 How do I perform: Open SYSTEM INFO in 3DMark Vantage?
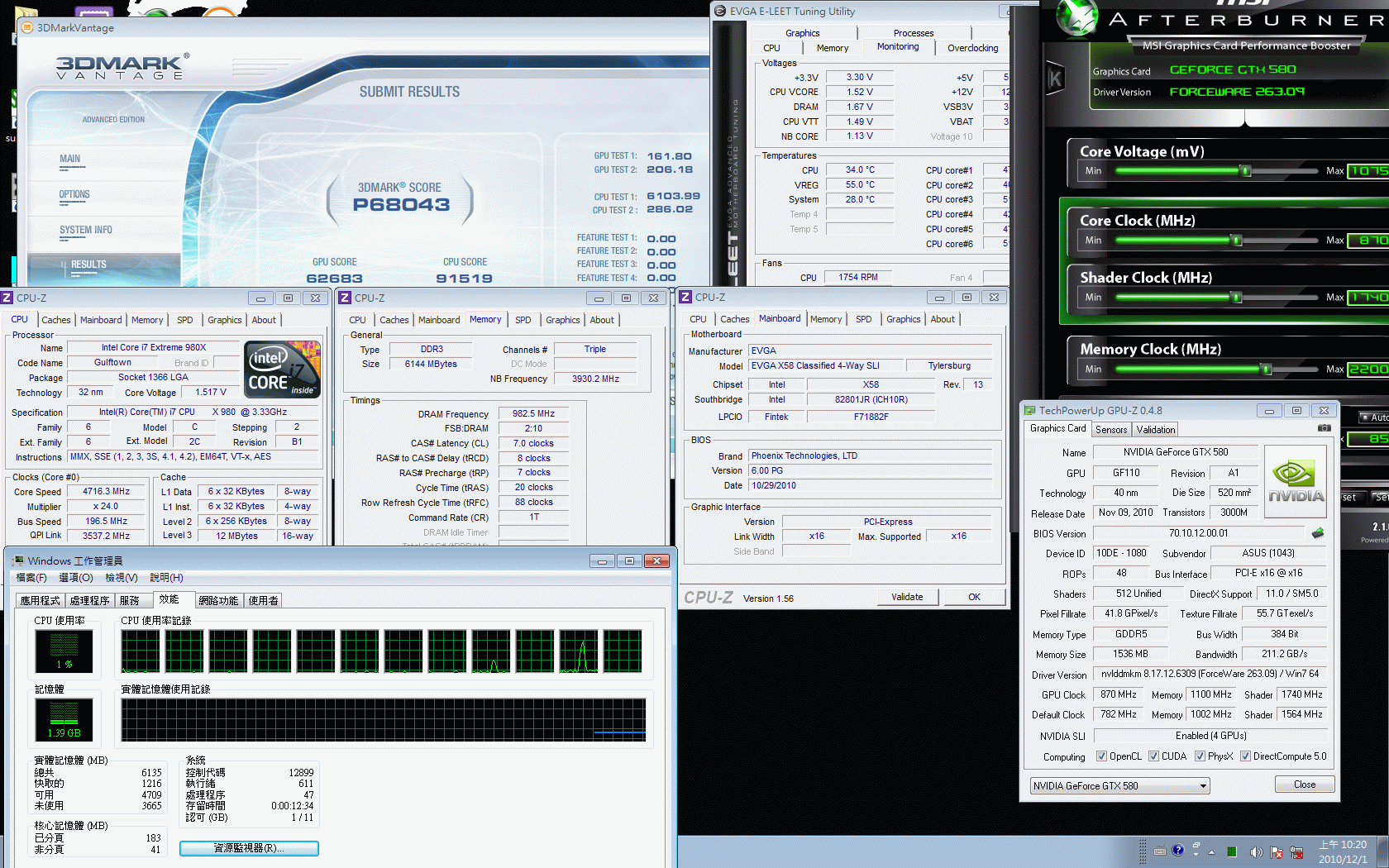point(86,230)
